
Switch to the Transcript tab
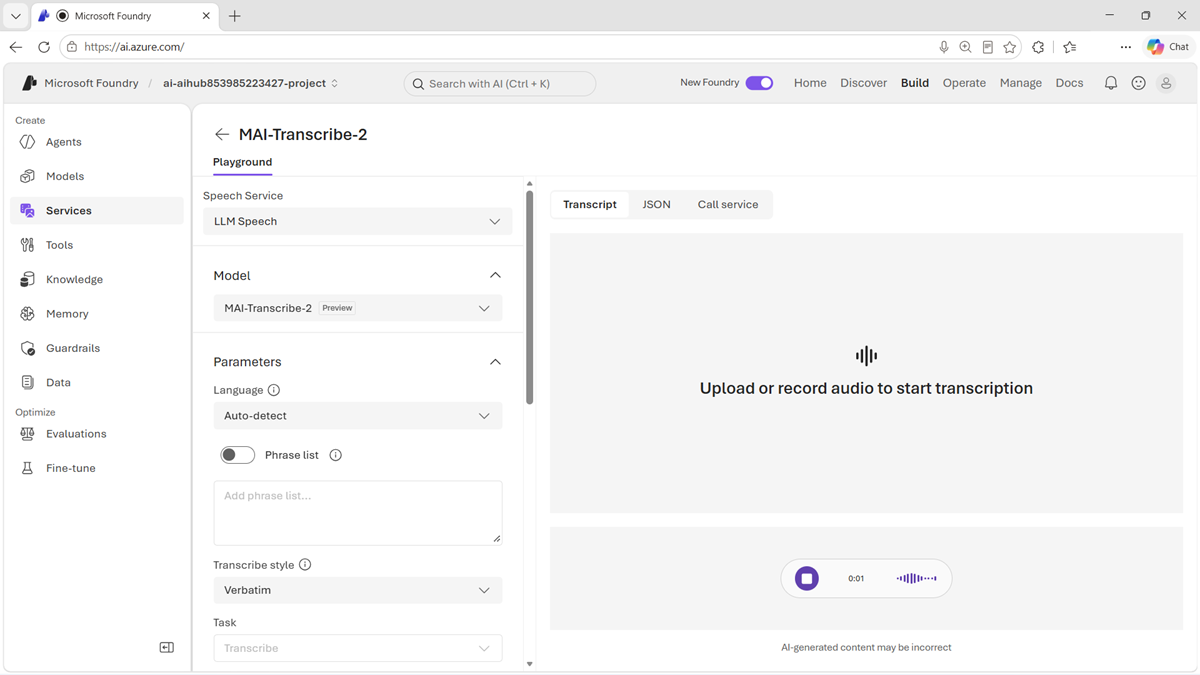pyautogui.click(x=590, y=204)
